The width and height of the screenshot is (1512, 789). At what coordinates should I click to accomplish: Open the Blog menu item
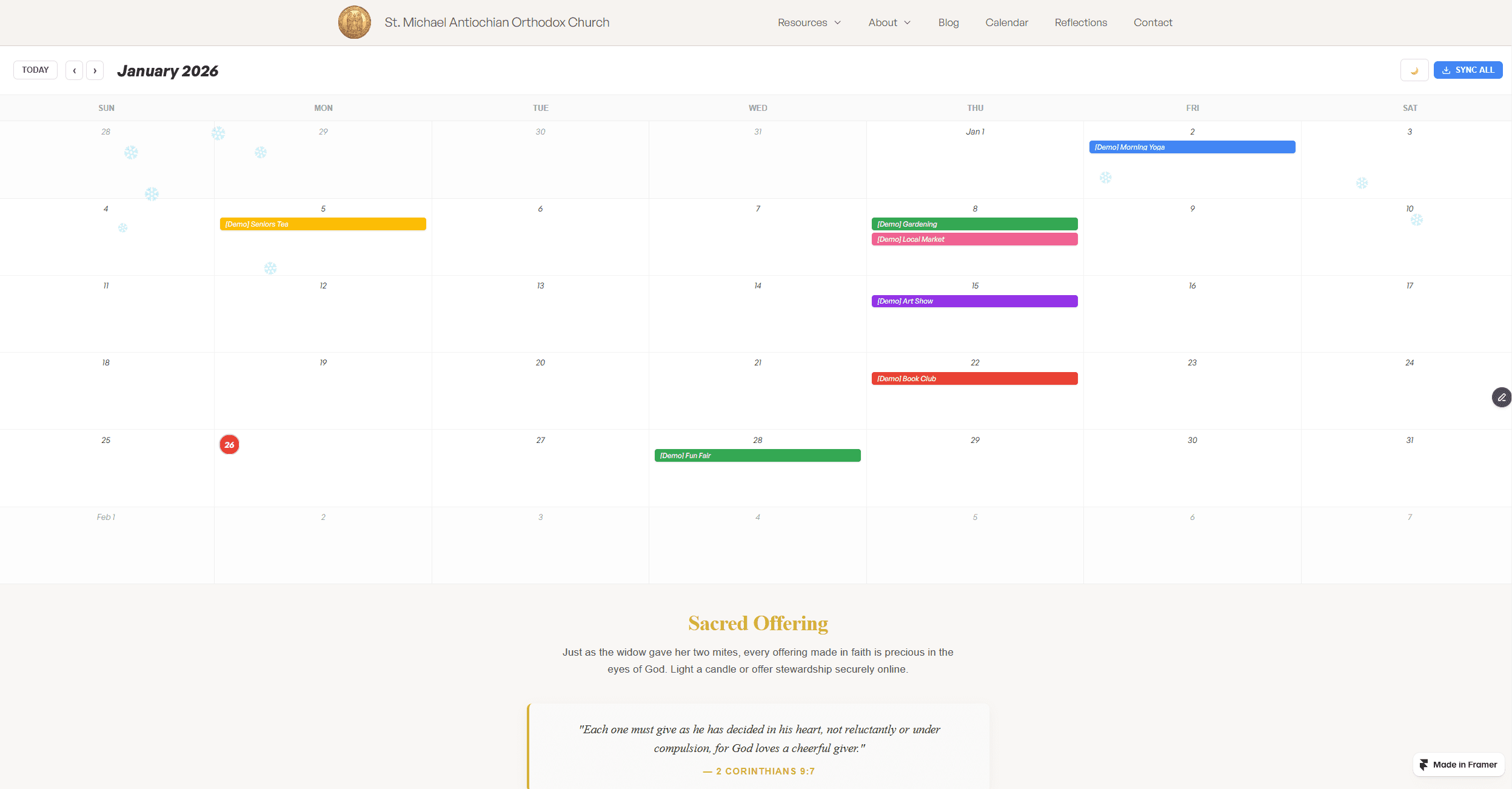coord(948,22)
